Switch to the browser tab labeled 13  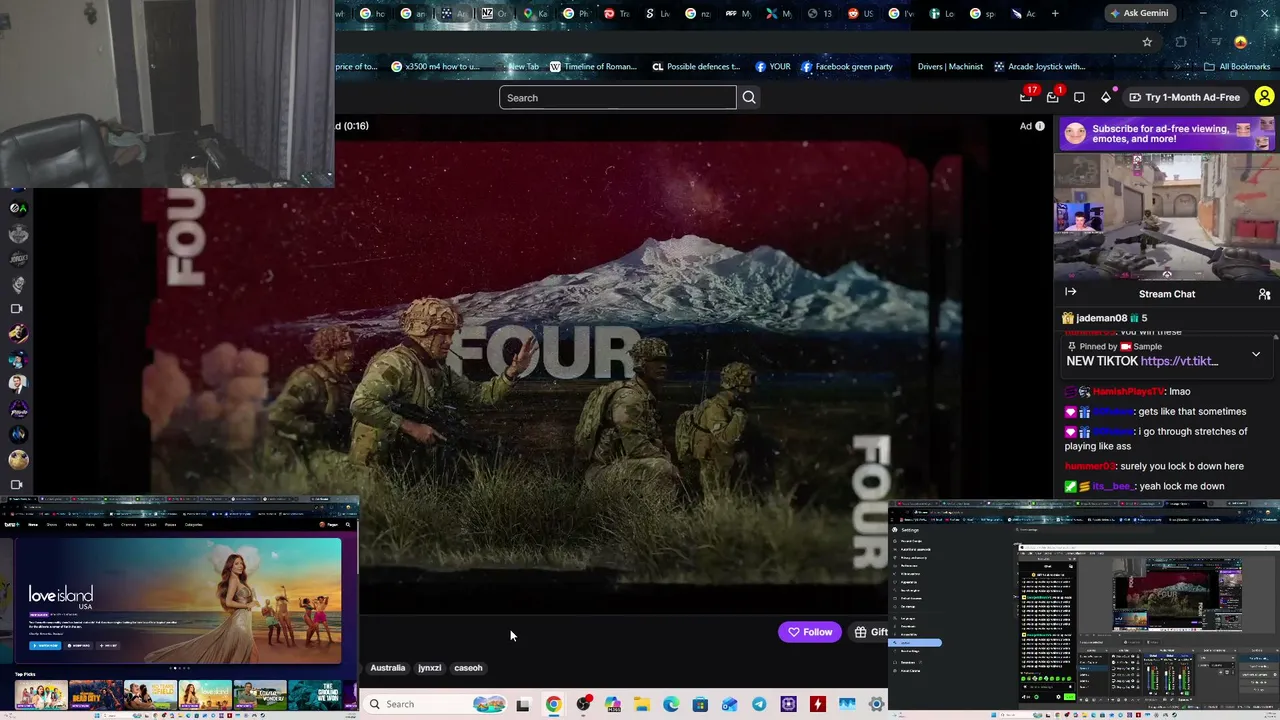click(x=820, y=14)
